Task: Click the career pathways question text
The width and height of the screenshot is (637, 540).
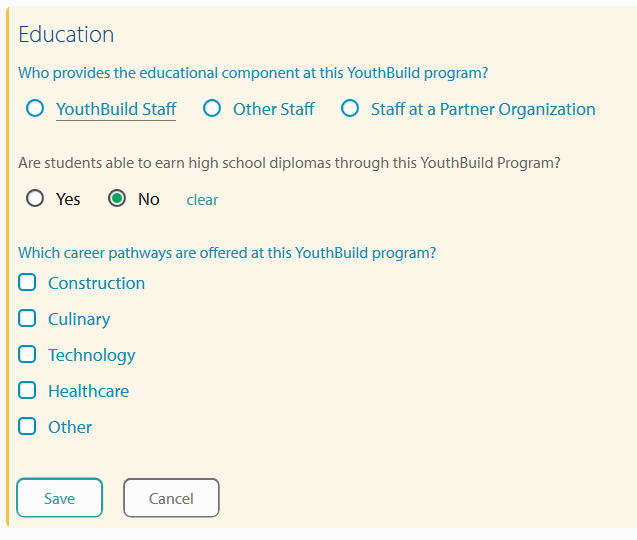Action: pyautogui.click(x=227, y=253)
